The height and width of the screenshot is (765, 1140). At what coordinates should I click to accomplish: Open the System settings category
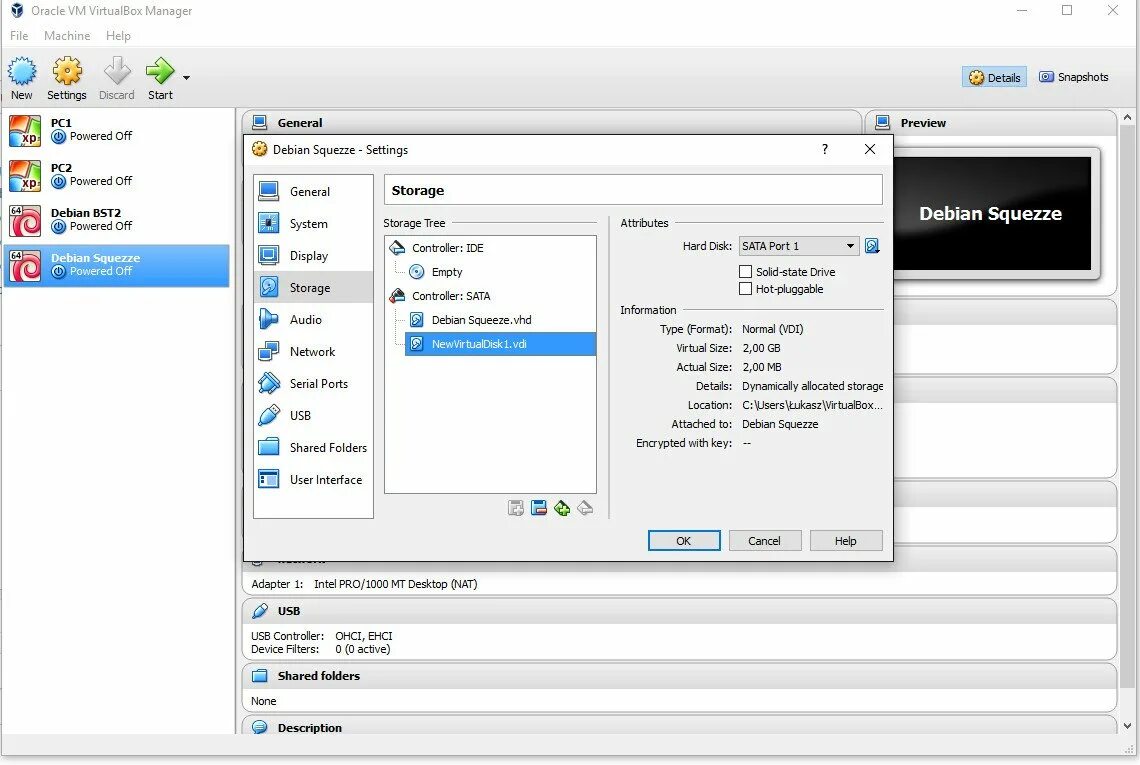pyautogui.click(x=313, y=223)
